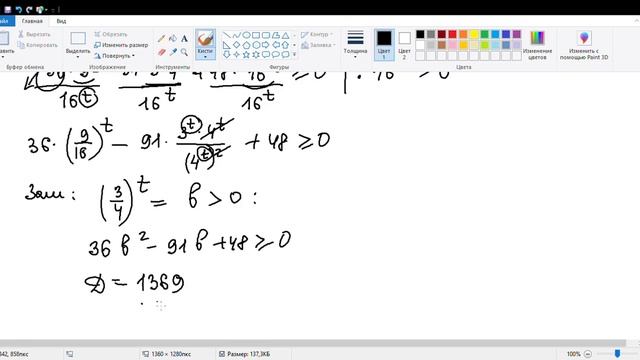640x360 pixels.
Task: Click the rectangular selection (Выделить) box icon
Action: [x=78, y=38]
